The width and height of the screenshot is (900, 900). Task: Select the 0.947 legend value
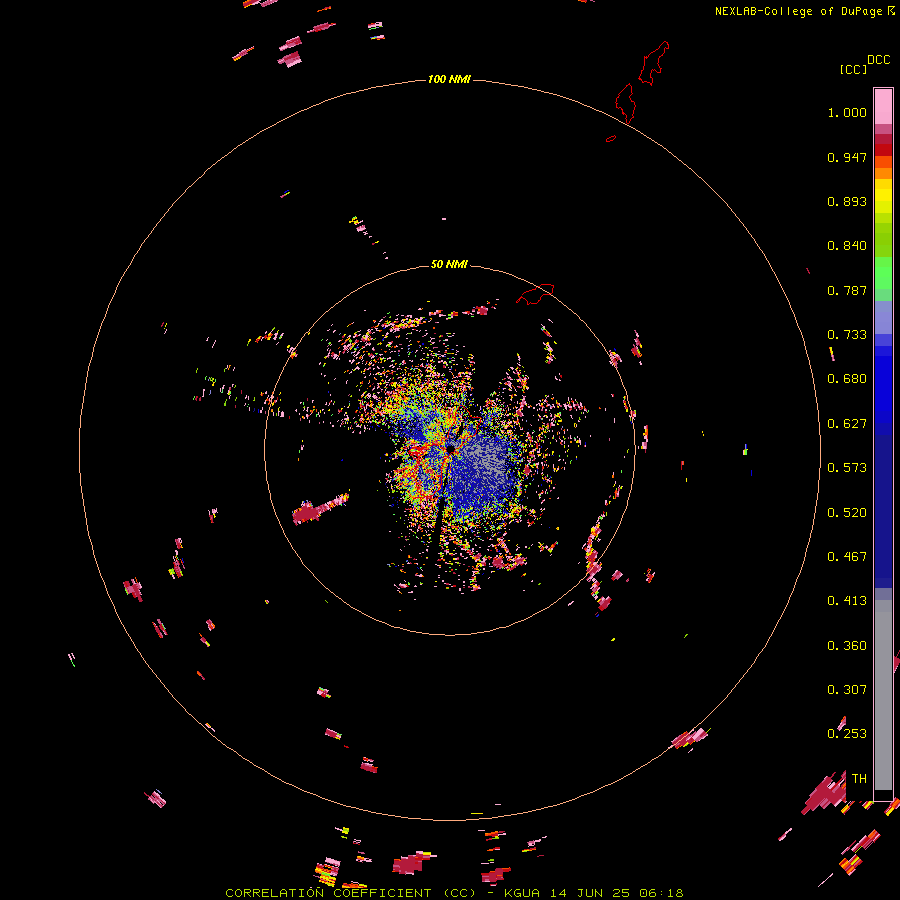click(x=847, y=157)
